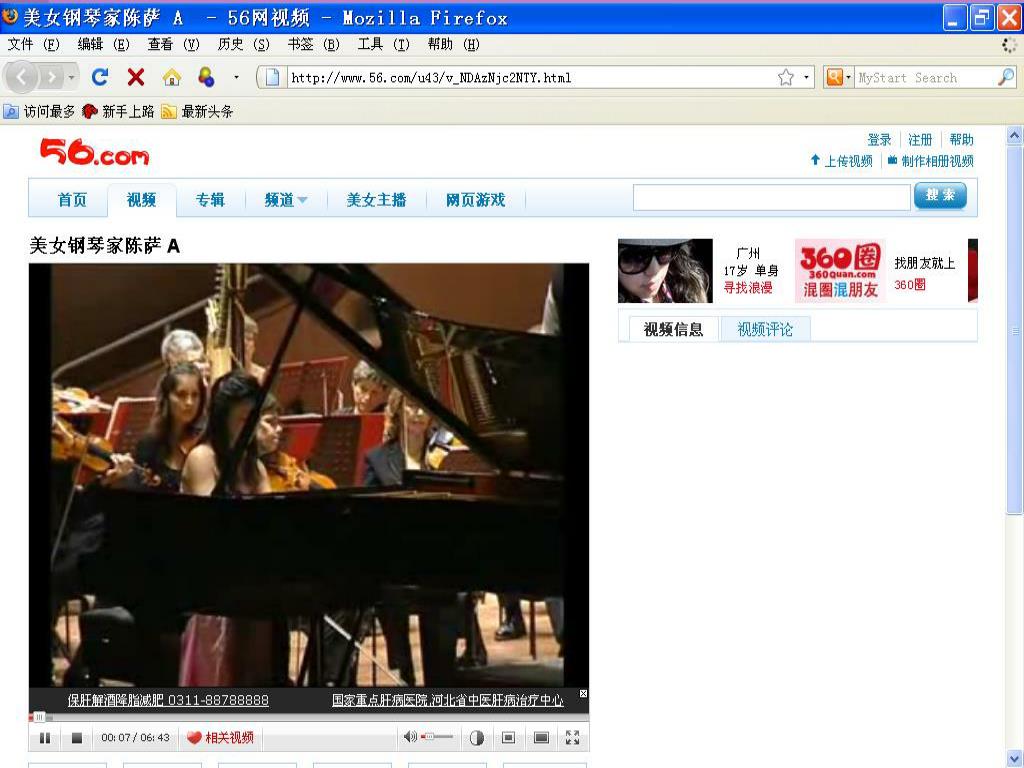Image resolution: width=1024 pixels, height=768 pixels.
Task: Click the 上传视频 upload link
Action: [841, 161]
